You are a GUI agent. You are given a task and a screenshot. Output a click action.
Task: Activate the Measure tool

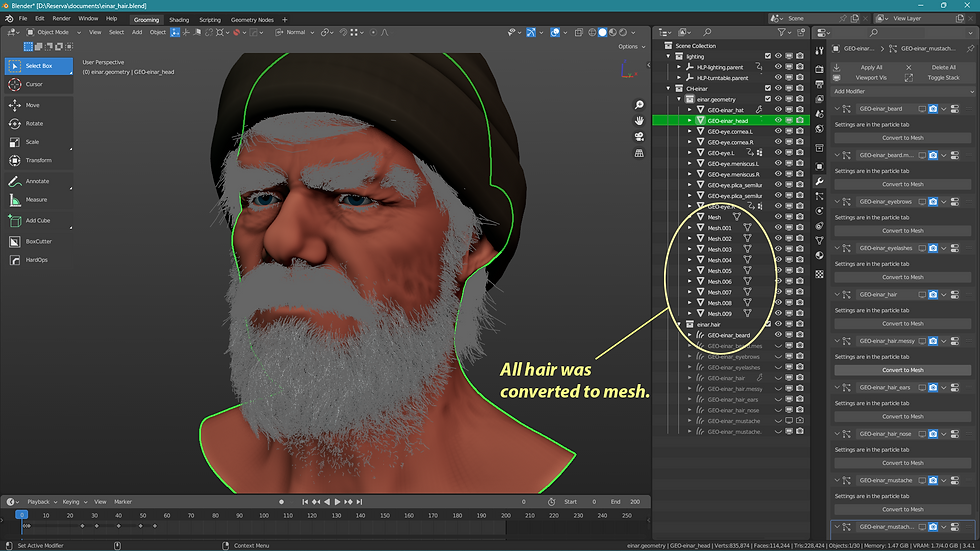[35, 199]
